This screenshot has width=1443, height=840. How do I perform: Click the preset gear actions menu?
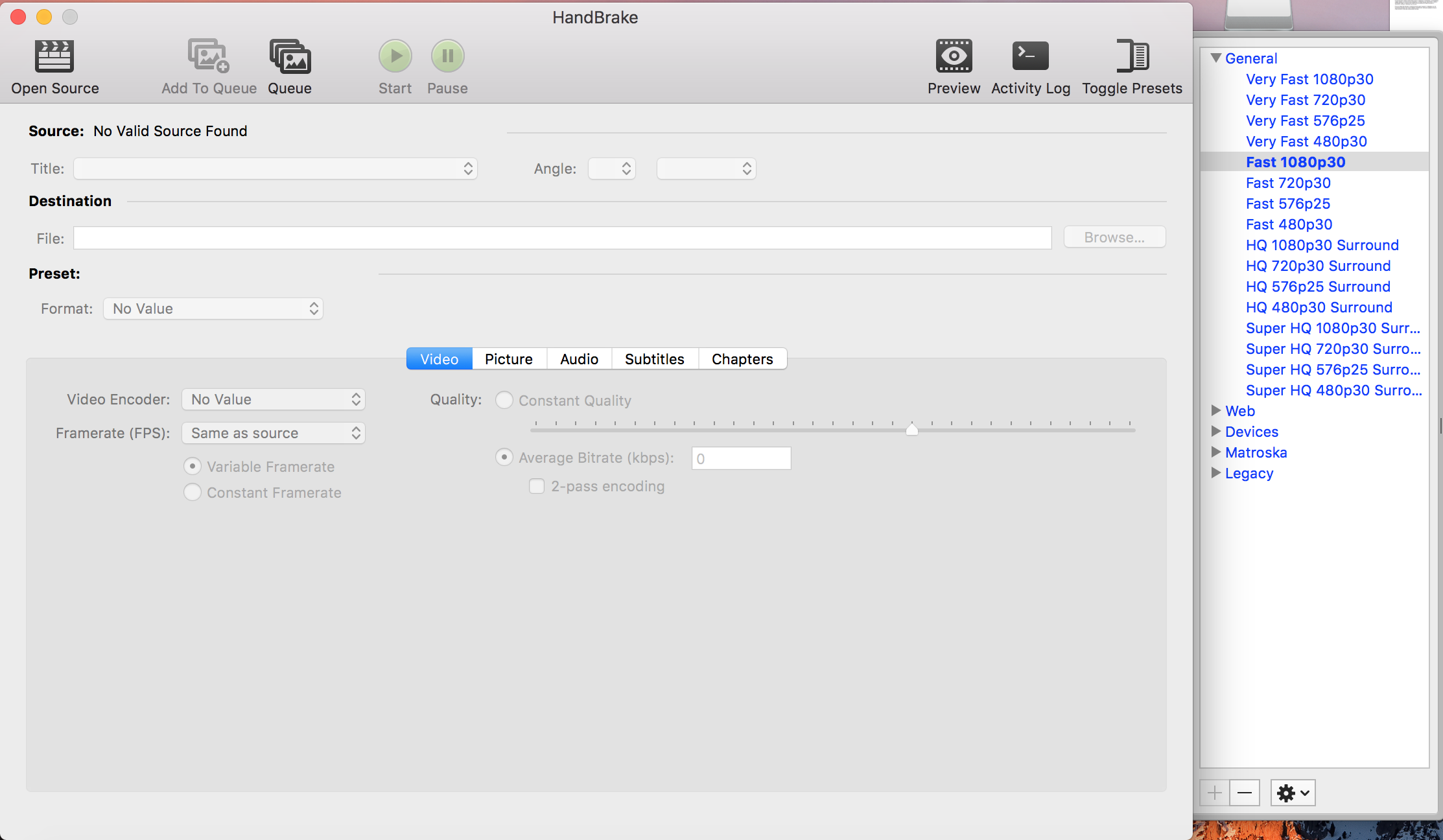click(1293, 793)
